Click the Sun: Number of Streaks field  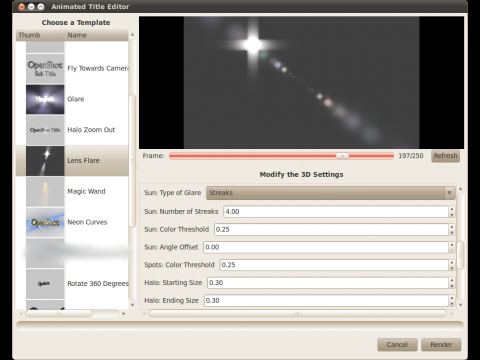[x=336, y=212]
